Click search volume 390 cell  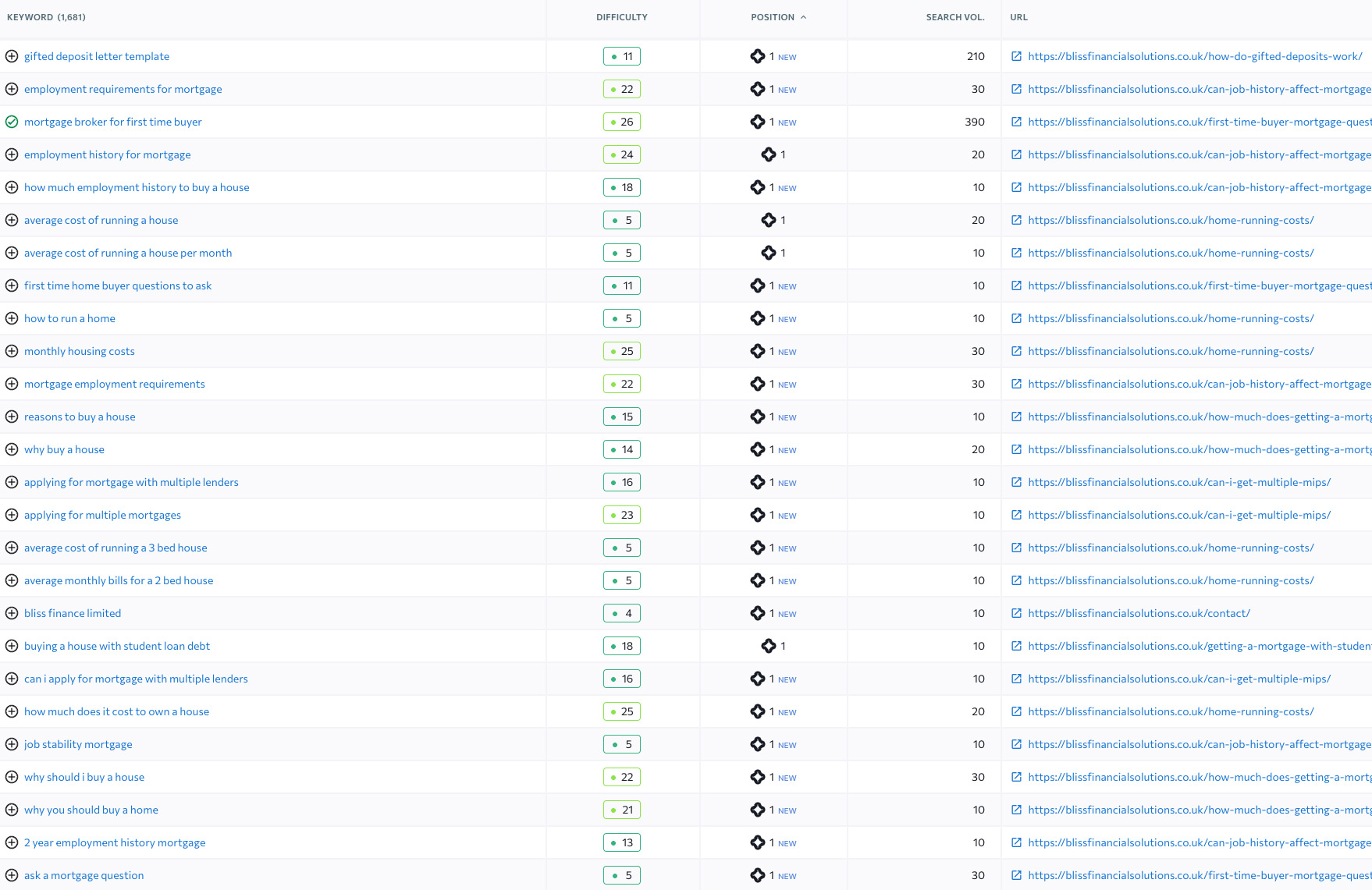(x=975, y=122)
